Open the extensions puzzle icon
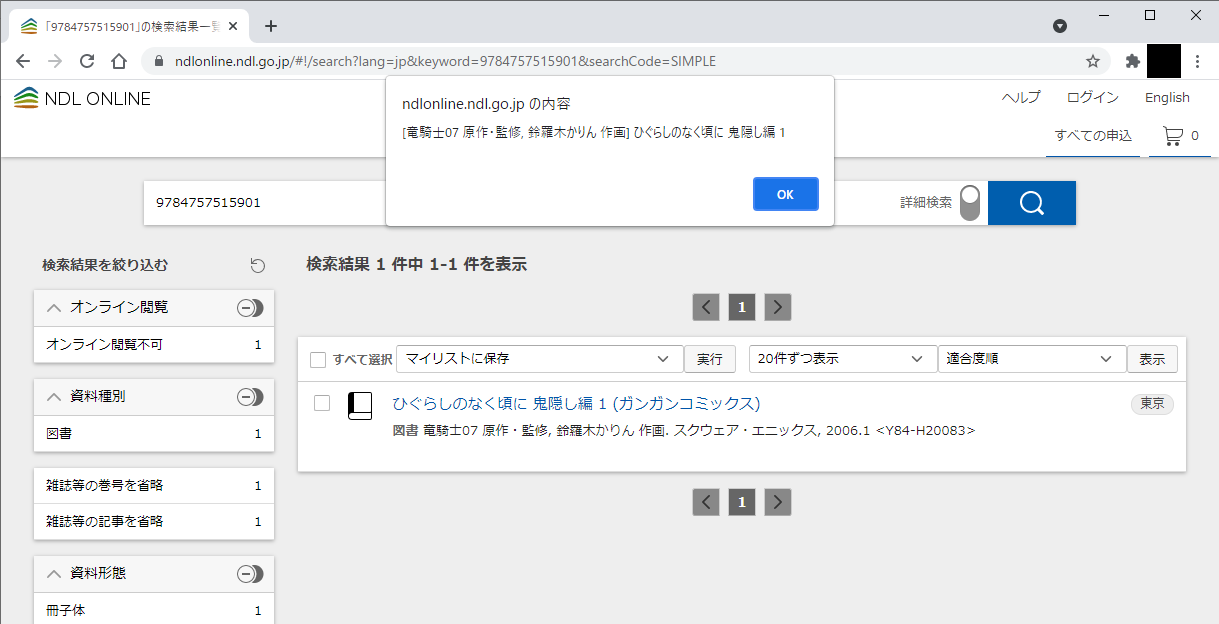The height and width of the screenshot is (624, 1219). coord(1132,61)
